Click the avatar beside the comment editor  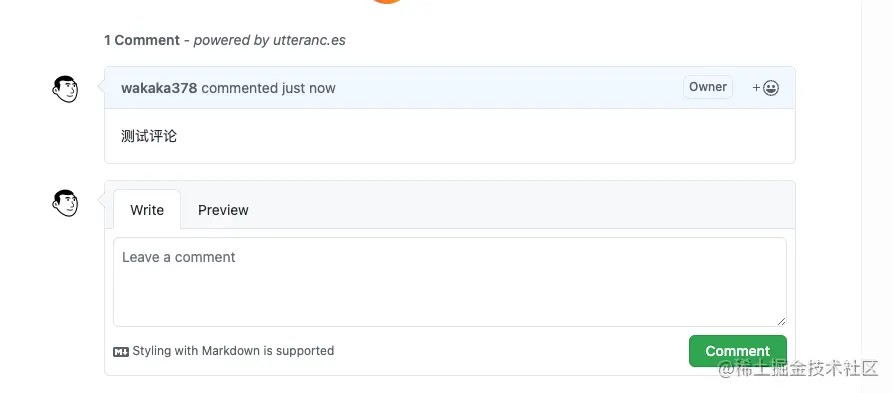pyautogui.click(x=65, y=203)
